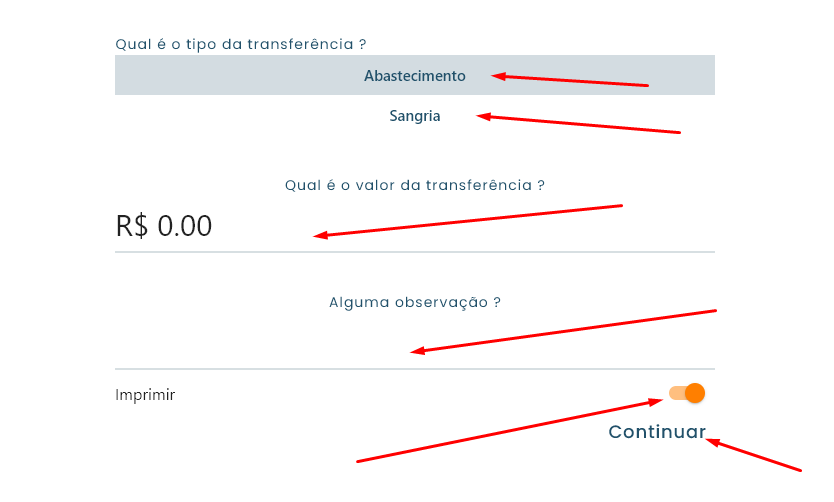The width and height of the screenshot is (834, 502).
Task: Click the 'Qual é o valor da transferência' label
Action: click(414, 185)
